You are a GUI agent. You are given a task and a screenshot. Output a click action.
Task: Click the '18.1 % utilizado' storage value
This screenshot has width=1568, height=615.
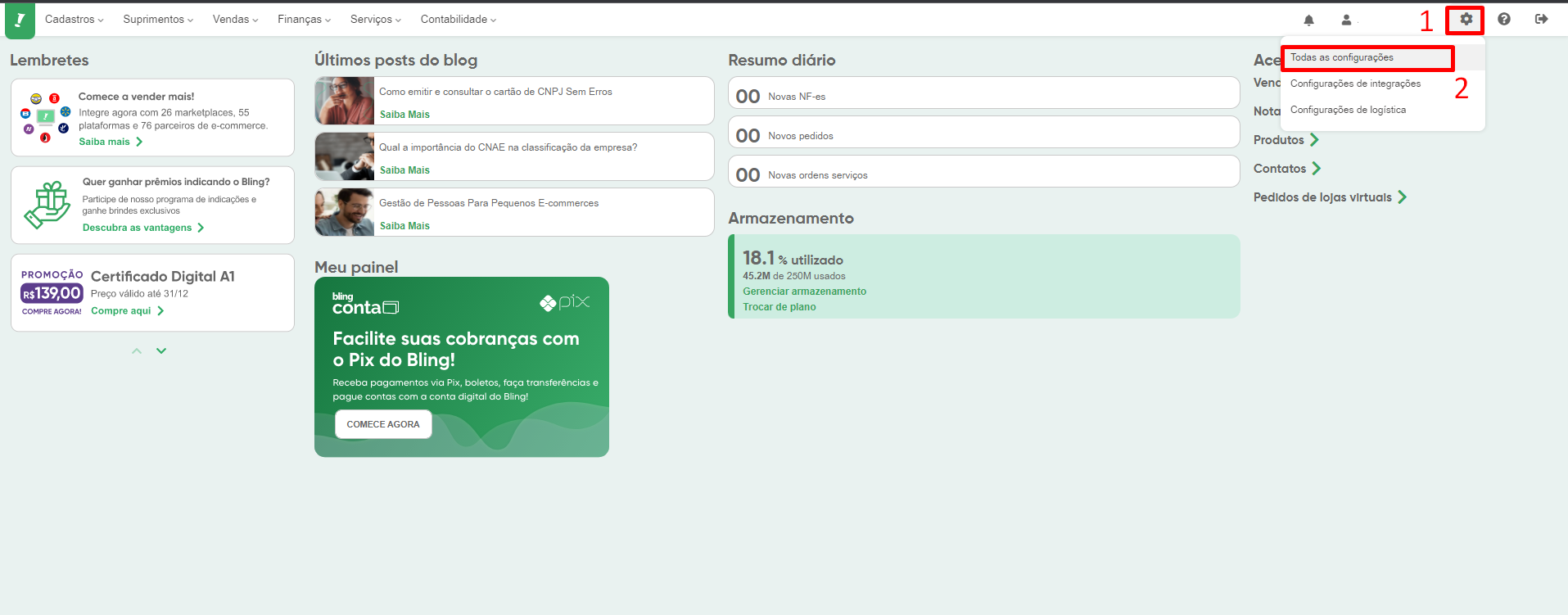pyautogui.click(x=793, y=259)
